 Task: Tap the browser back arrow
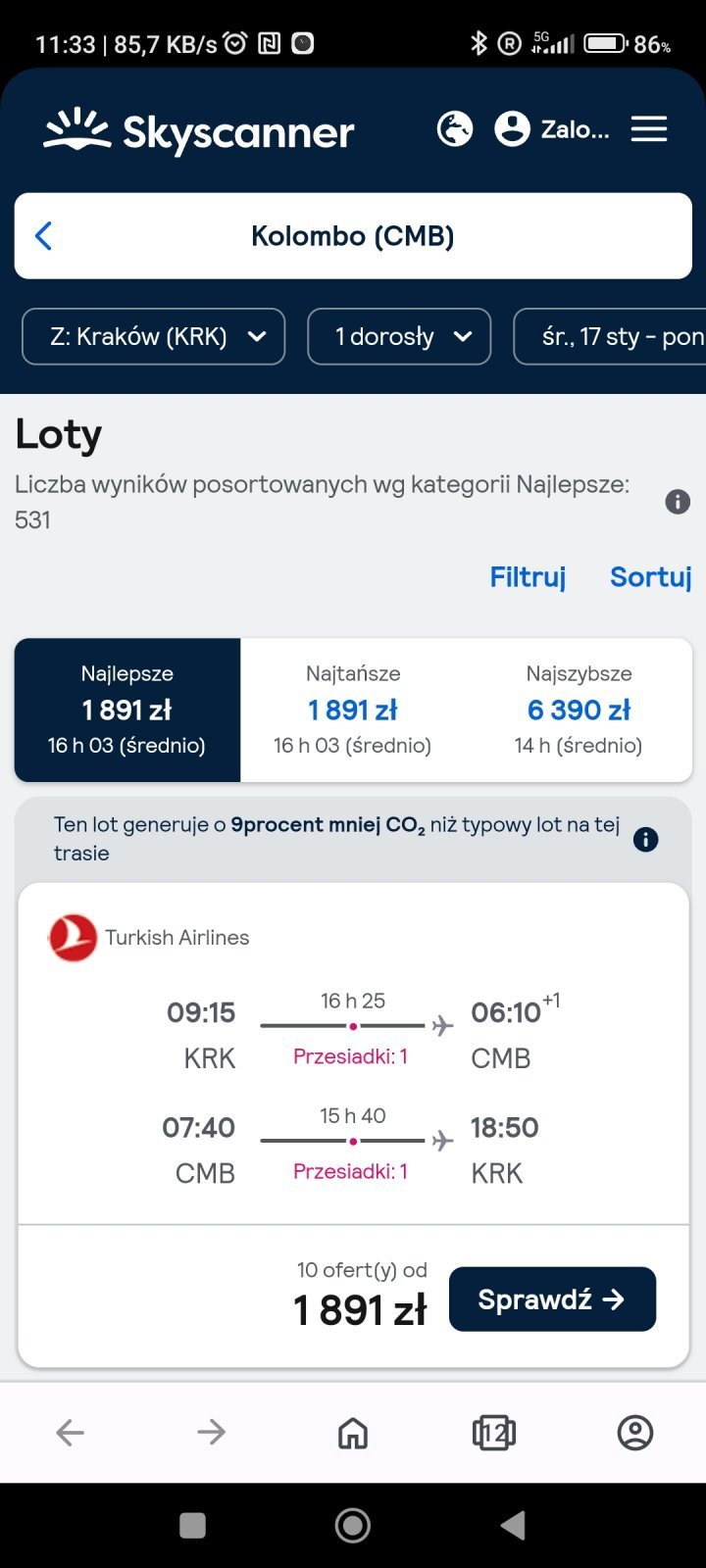[x=71, y=1433]
